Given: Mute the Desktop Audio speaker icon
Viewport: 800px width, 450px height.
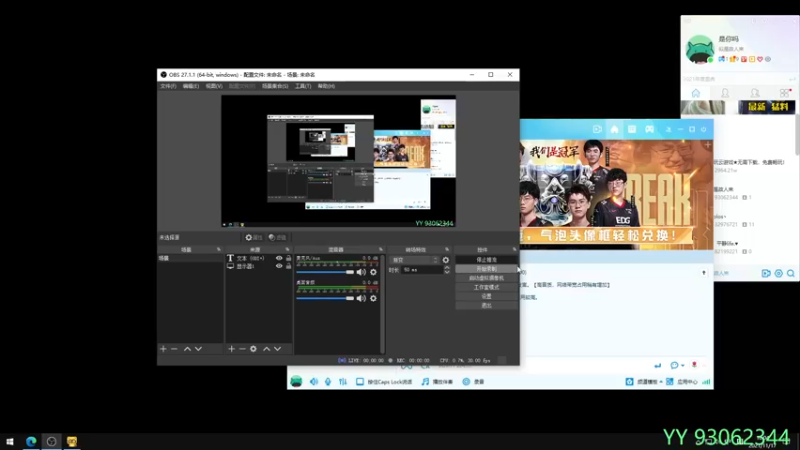Looking at the screenshot, I should click(x=361, y=298).
